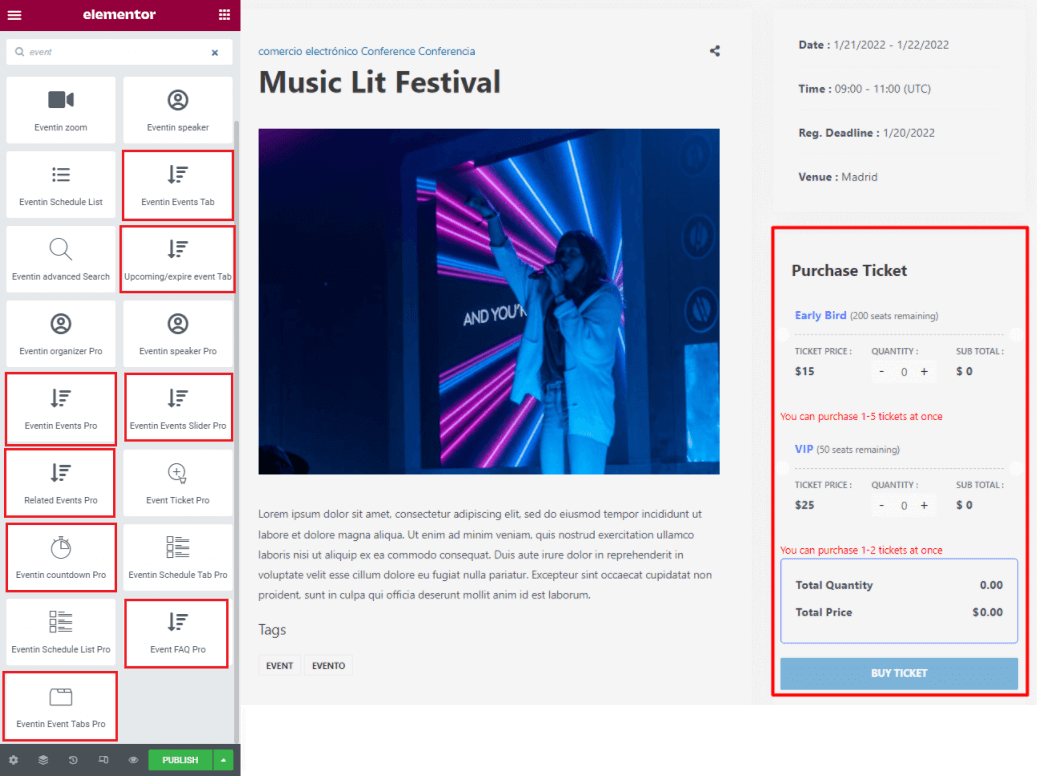Click the share icon above the event
This screenshot has width=1037, height=784.
[715, 50]
